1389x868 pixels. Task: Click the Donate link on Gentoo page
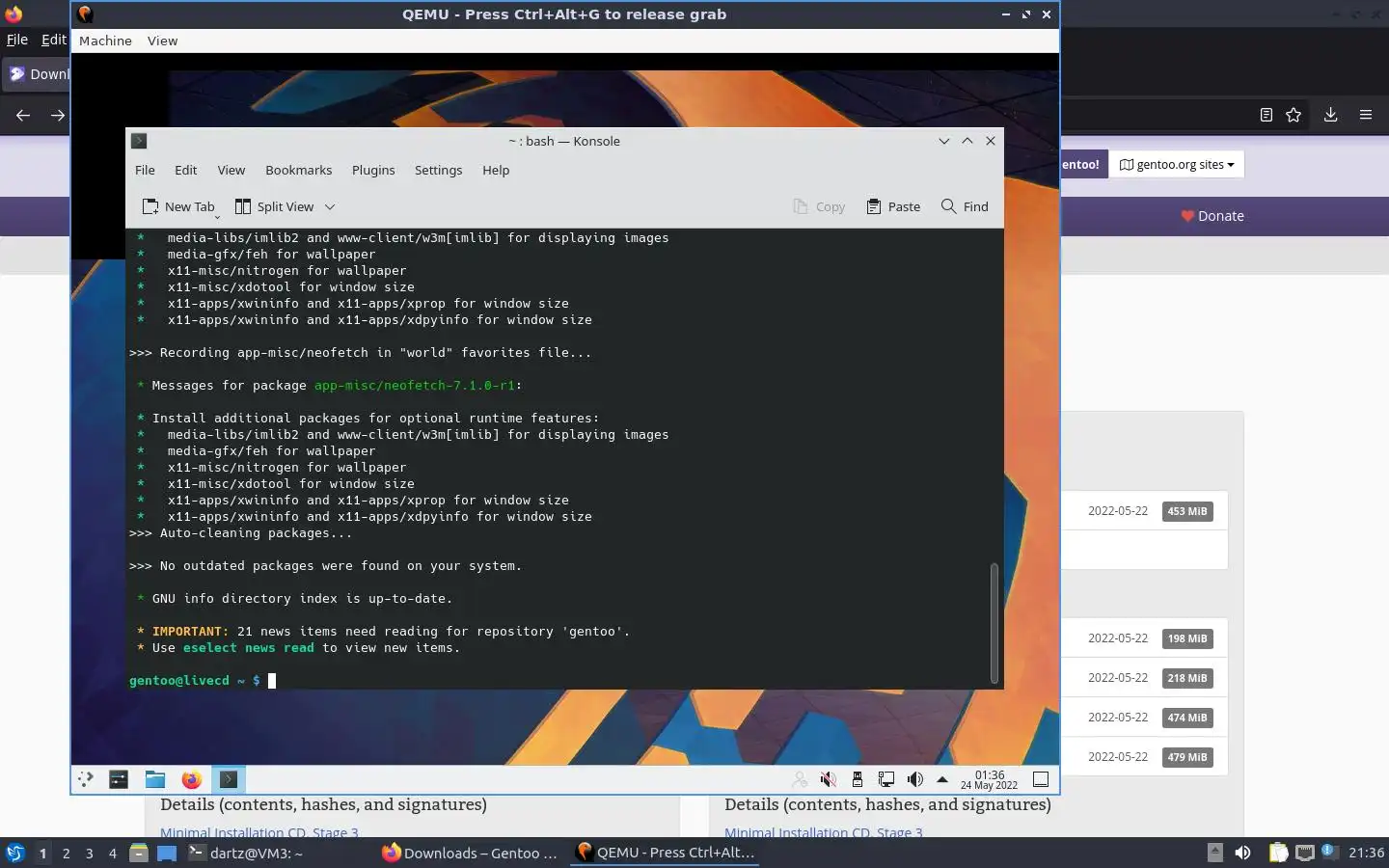1212,216
